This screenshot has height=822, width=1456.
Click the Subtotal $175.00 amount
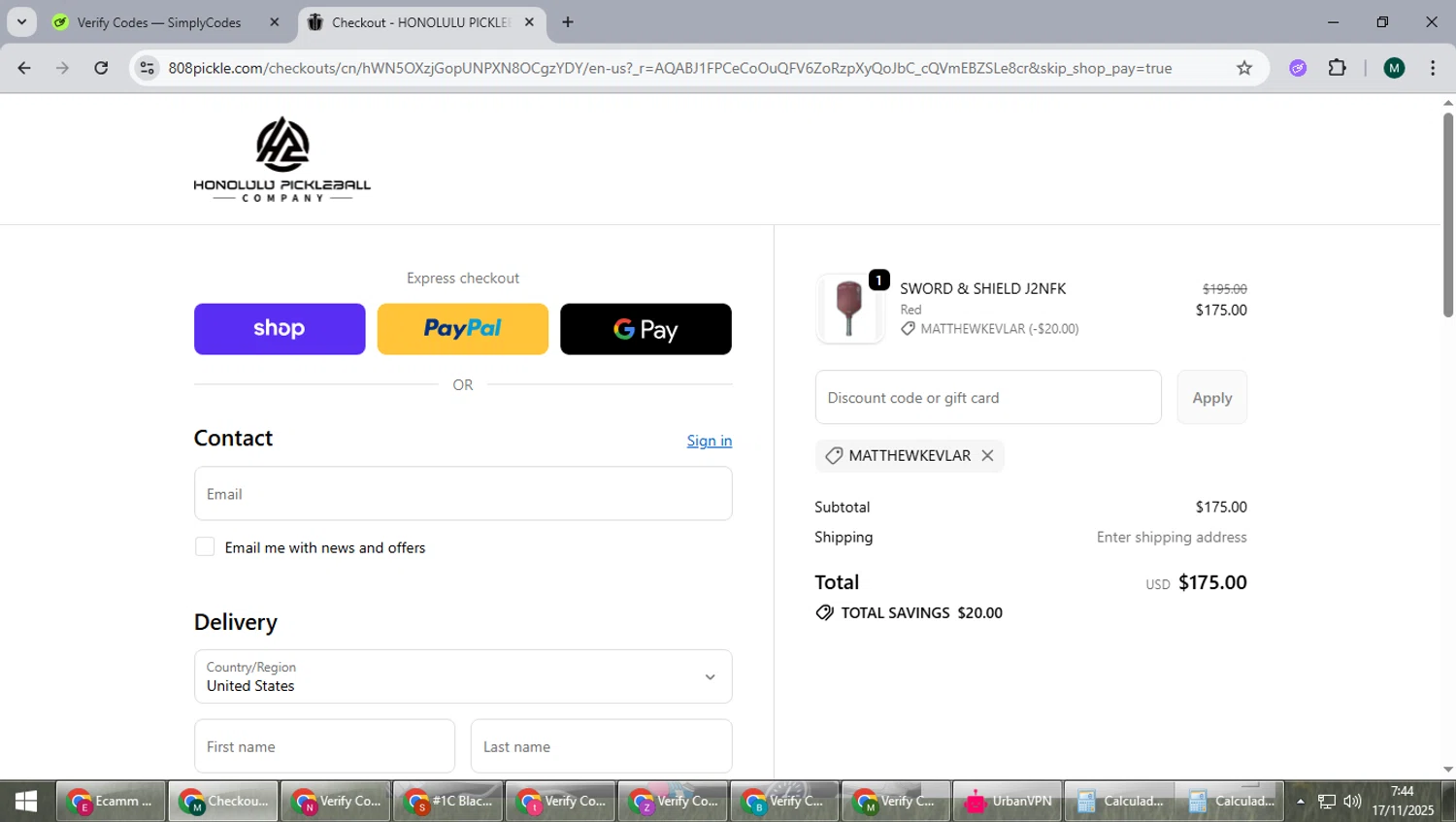click(x=1221, y=507)
